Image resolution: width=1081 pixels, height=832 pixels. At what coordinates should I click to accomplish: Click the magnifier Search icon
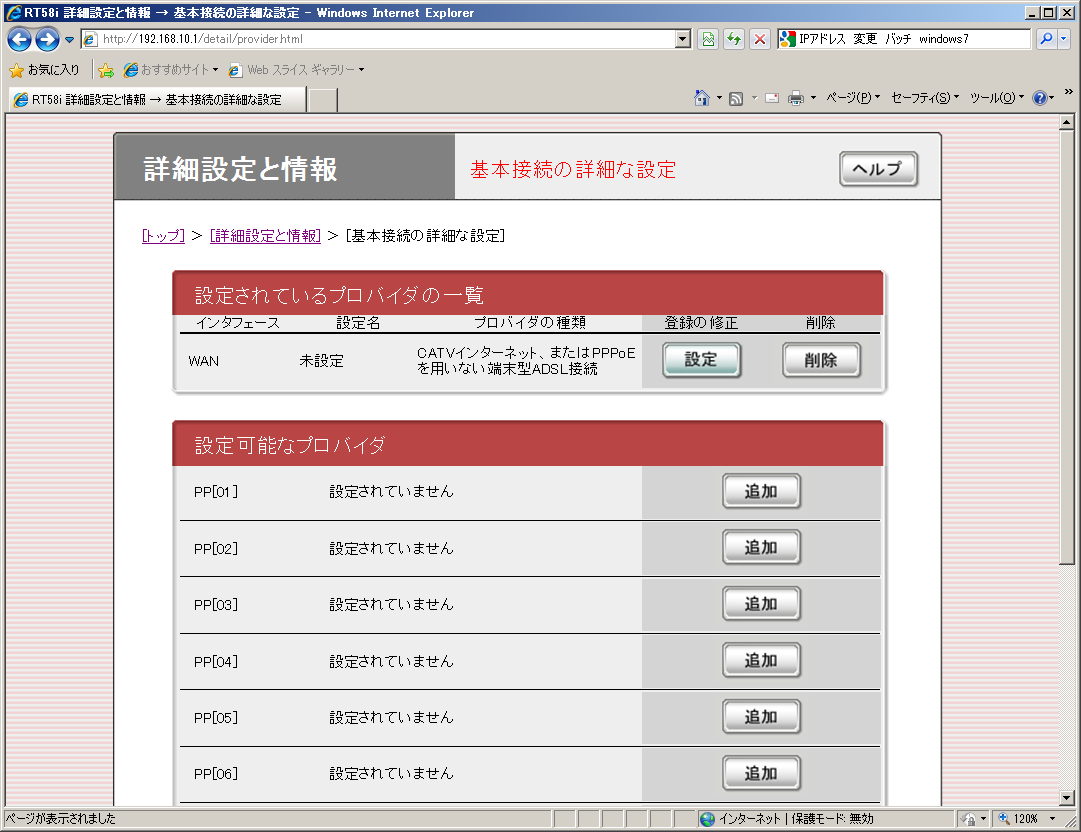pos(1046,39)
